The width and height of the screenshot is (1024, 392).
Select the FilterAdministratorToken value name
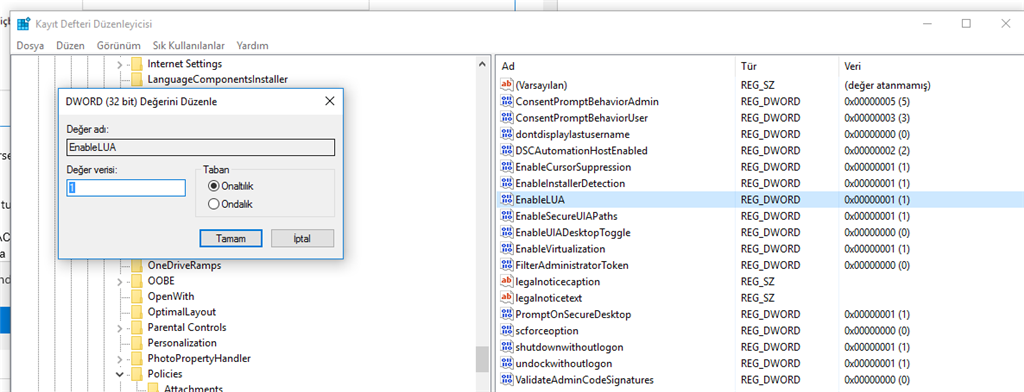tap(571, 265)
